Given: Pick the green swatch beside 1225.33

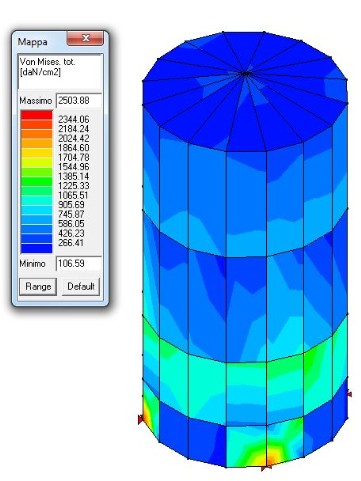Looking at the screenshot, I should pos(36,182).
